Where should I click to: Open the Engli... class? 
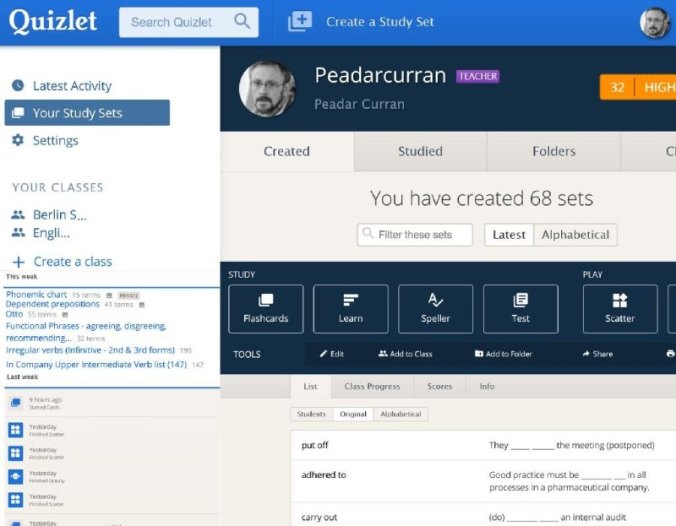click(x=51, y=233)
